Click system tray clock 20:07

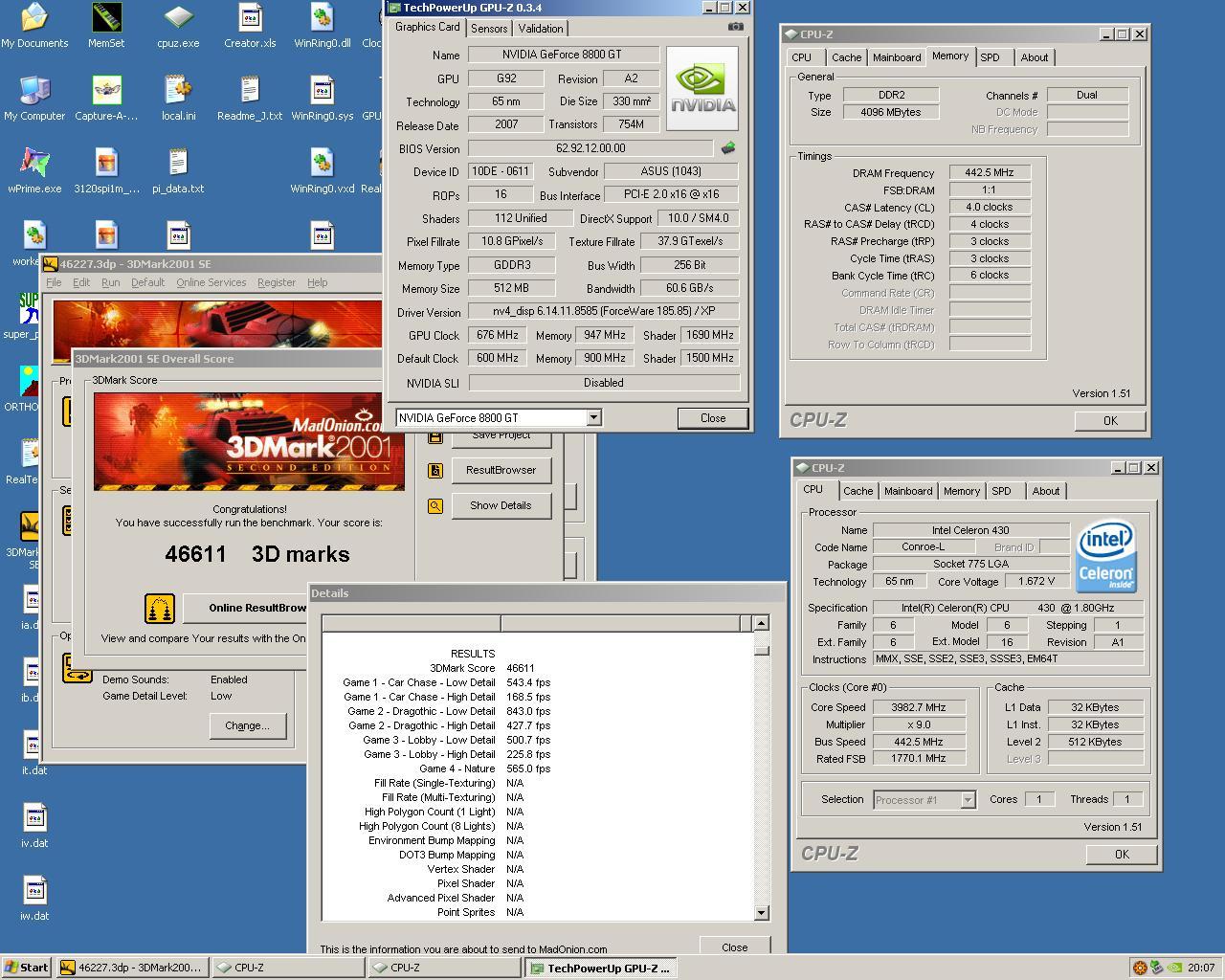pyautogui.click(x=1201, y=968)
